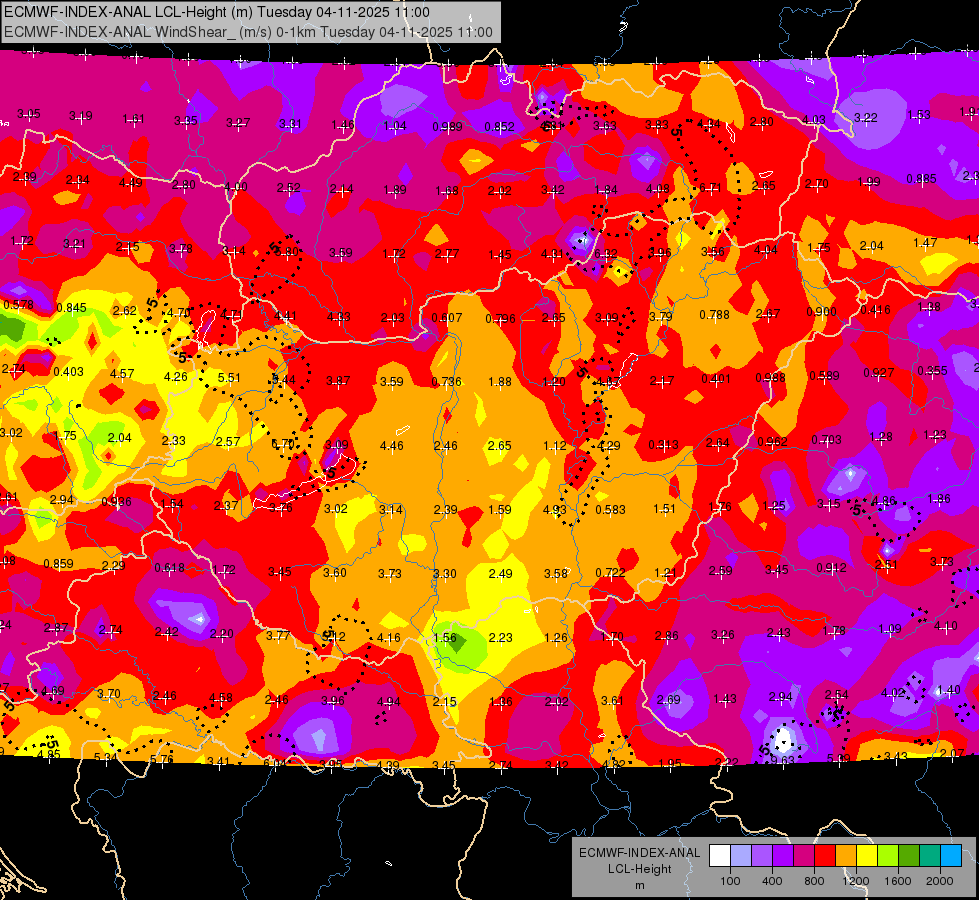
Task: Pick the medium violet legend swatch before 400
Action: pos(762,856)
